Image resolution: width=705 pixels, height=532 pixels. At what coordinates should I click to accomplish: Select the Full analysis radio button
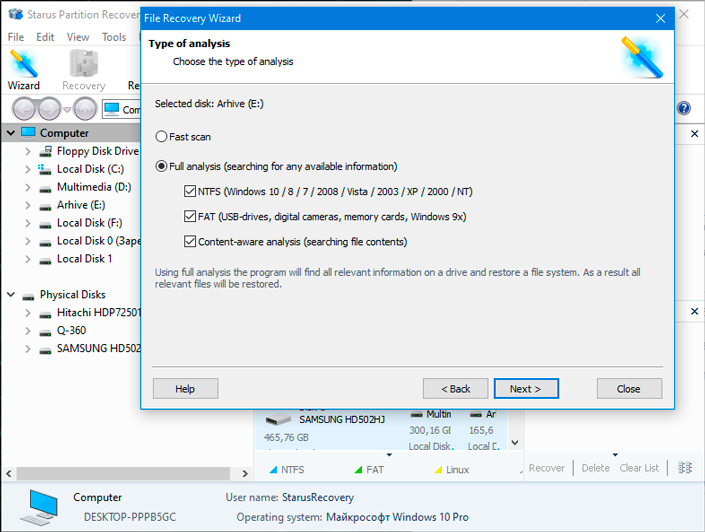point(161,166)
